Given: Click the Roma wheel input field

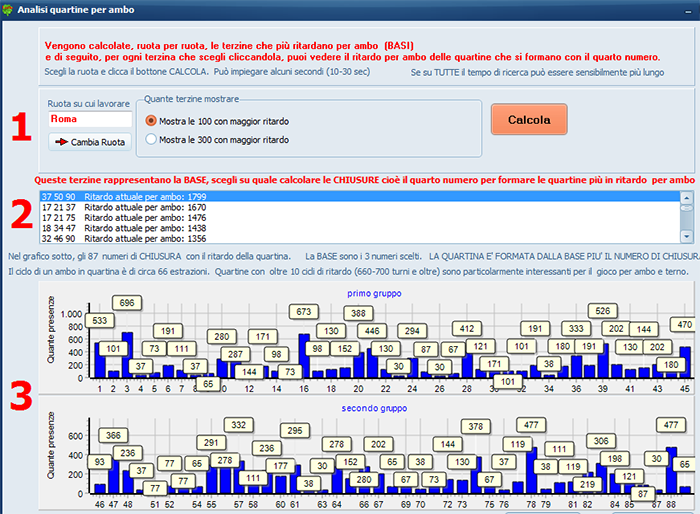Looking at the screenshot, I should (x=90, y=119).
